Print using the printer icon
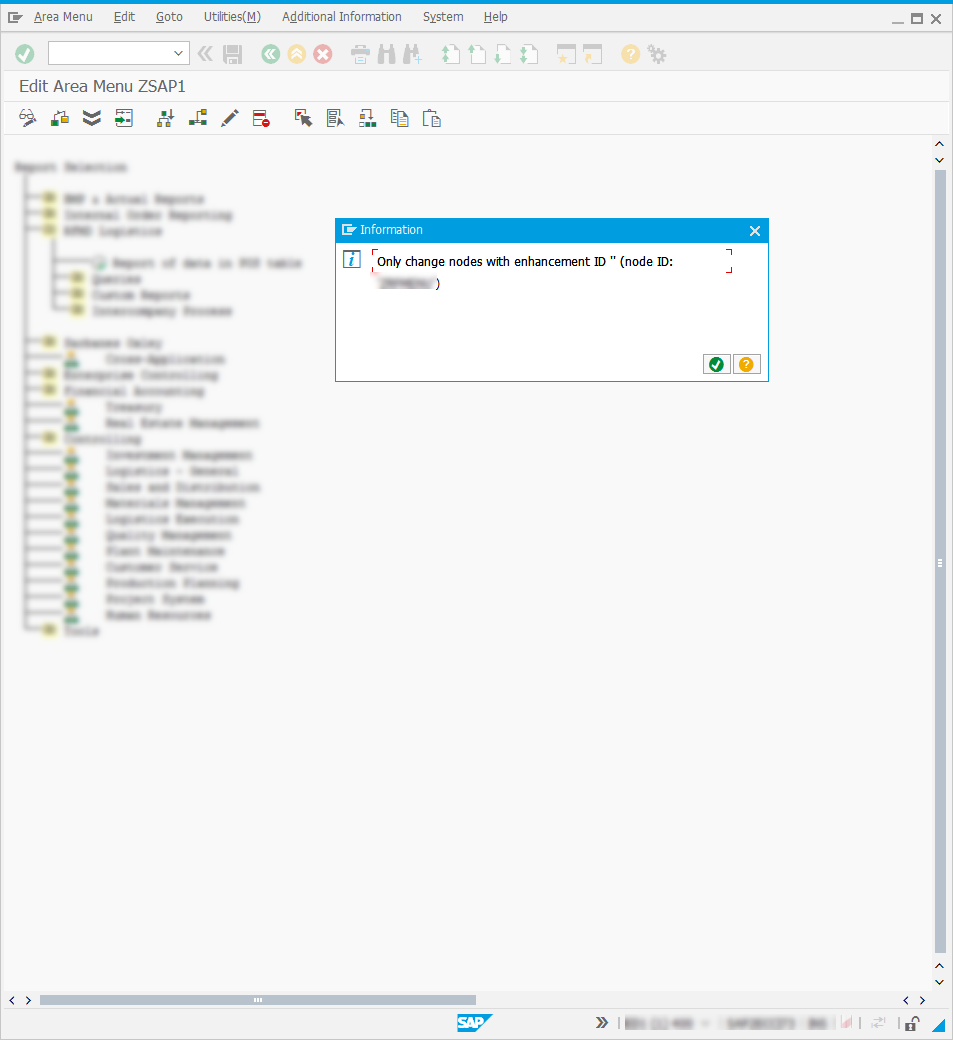 pyautogui.click(x=360, y=54)
